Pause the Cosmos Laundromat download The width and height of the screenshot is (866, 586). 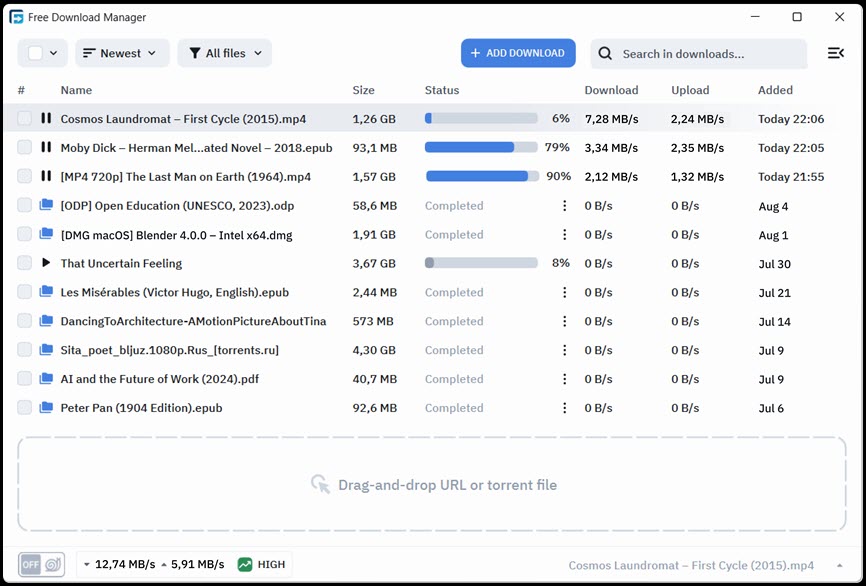[x=46, y=118]
